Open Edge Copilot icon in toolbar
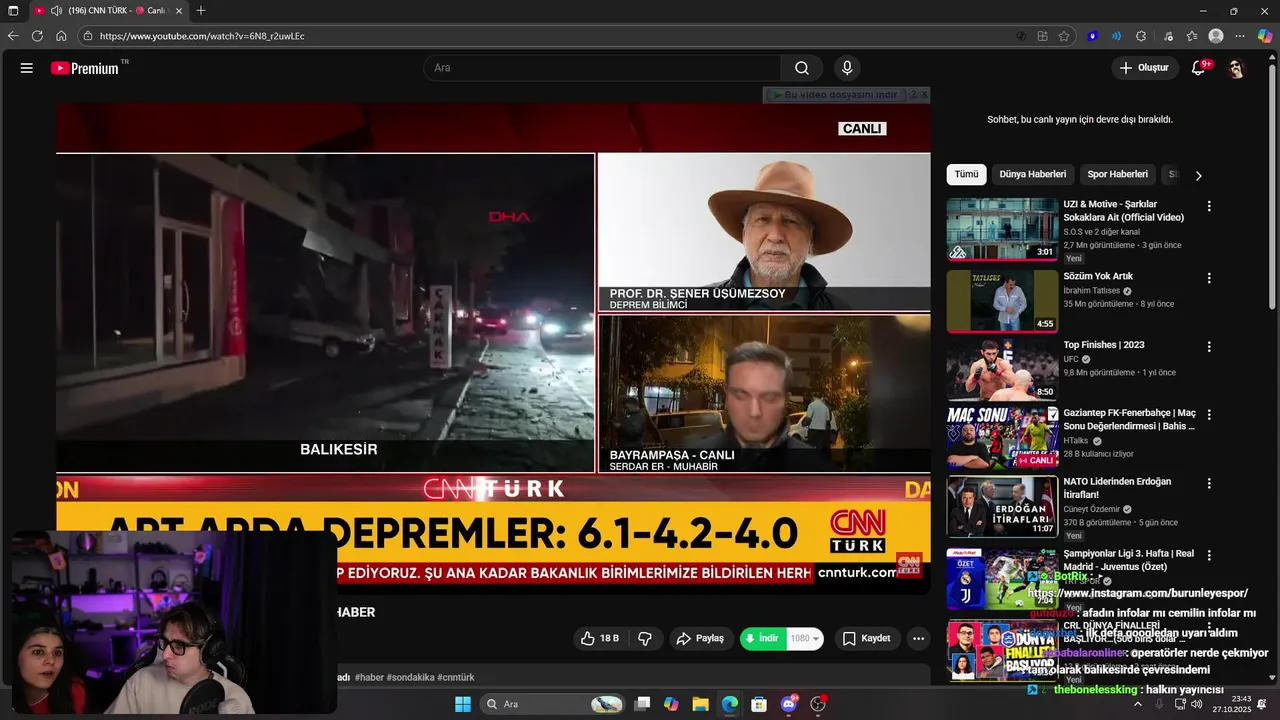The height and width of the screenshot is (720, 1280). click(x=1265, y=36)
